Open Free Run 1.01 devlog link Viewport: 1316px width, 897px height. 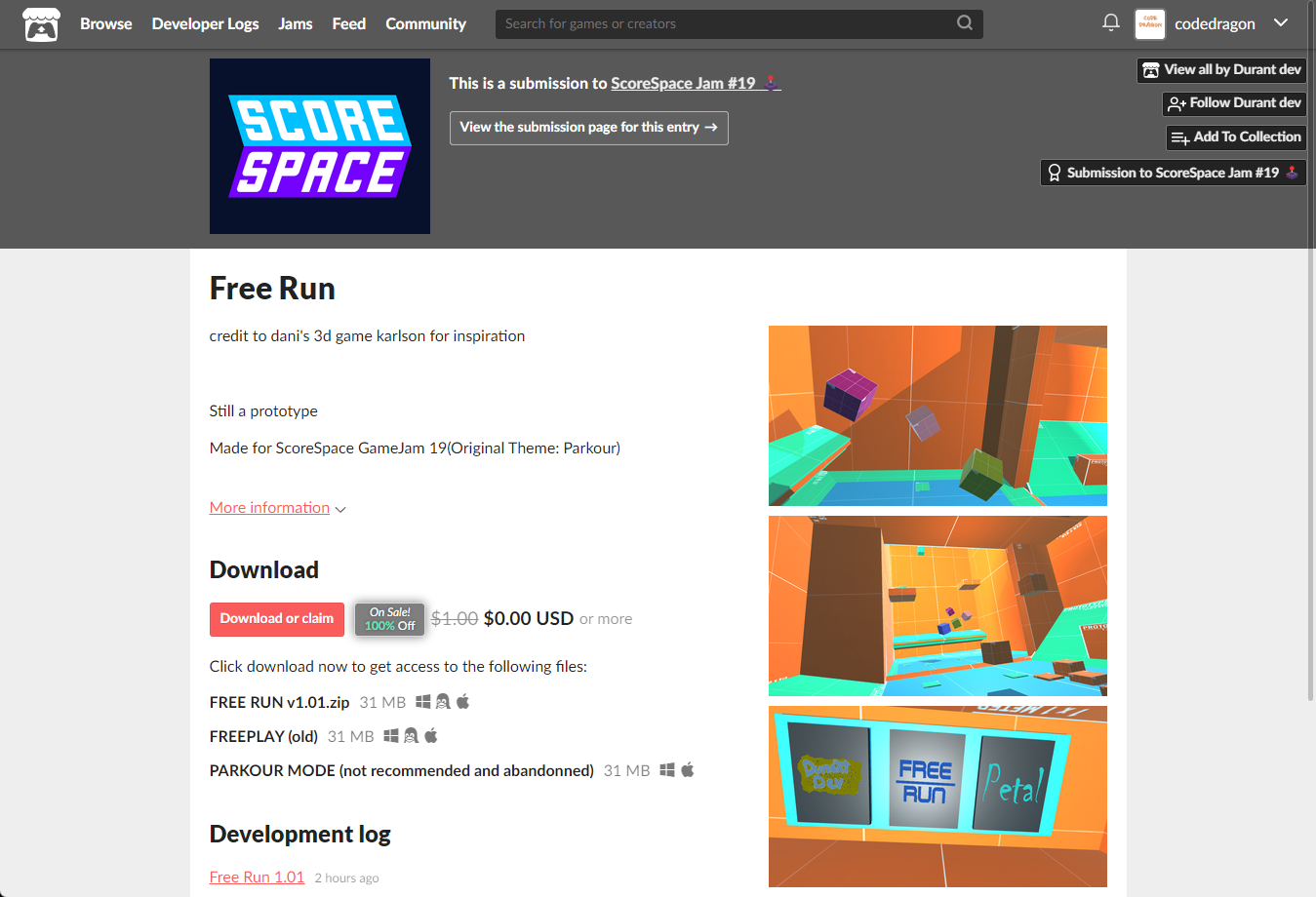pyautogui.click(x=257, y=877)
